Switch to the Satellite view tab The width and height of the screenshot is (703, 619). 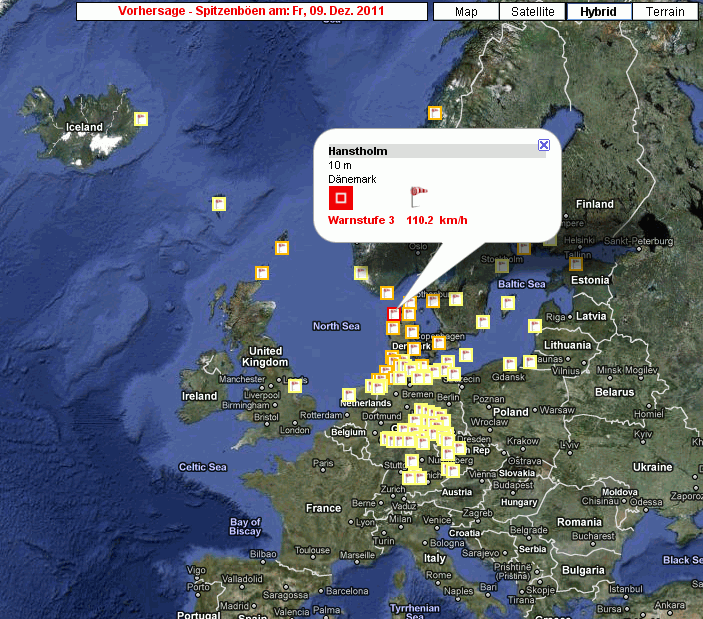tap(533, 12)
